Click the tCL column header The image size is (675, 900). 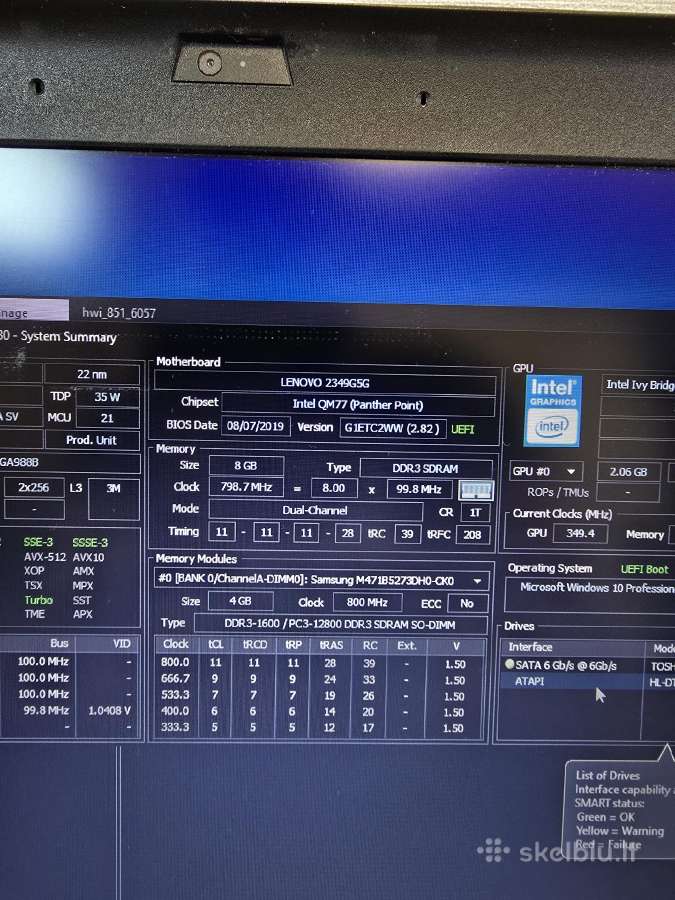pyautogui.click(x=215, y=645)
